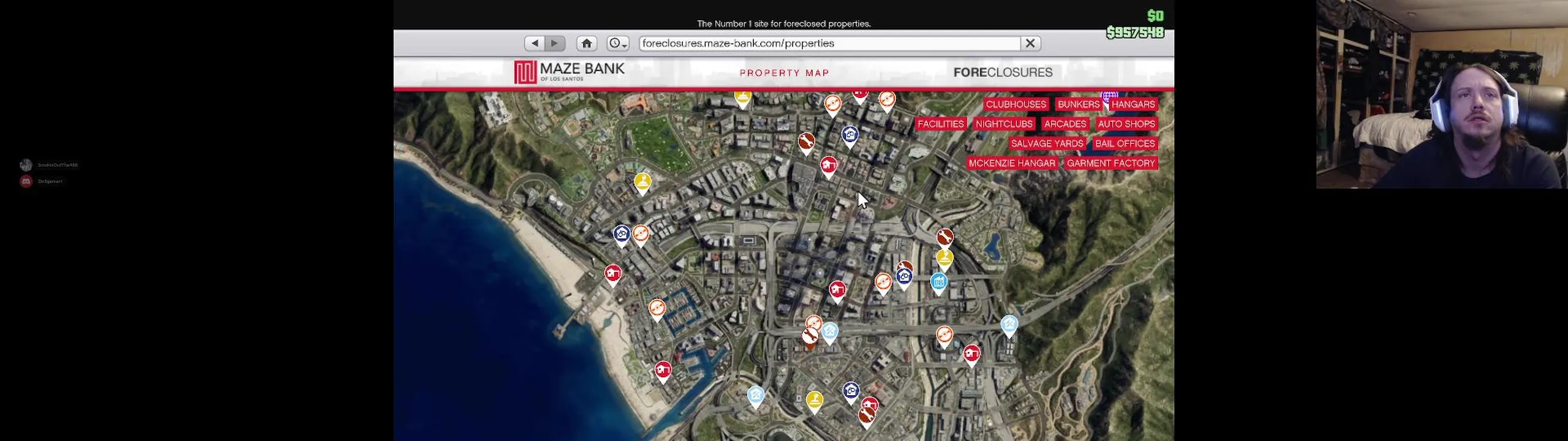This screenshot has width=1568, height=441.
Task: Toggle the BAIL OFFICES filter
Action: coord(1125,143)
